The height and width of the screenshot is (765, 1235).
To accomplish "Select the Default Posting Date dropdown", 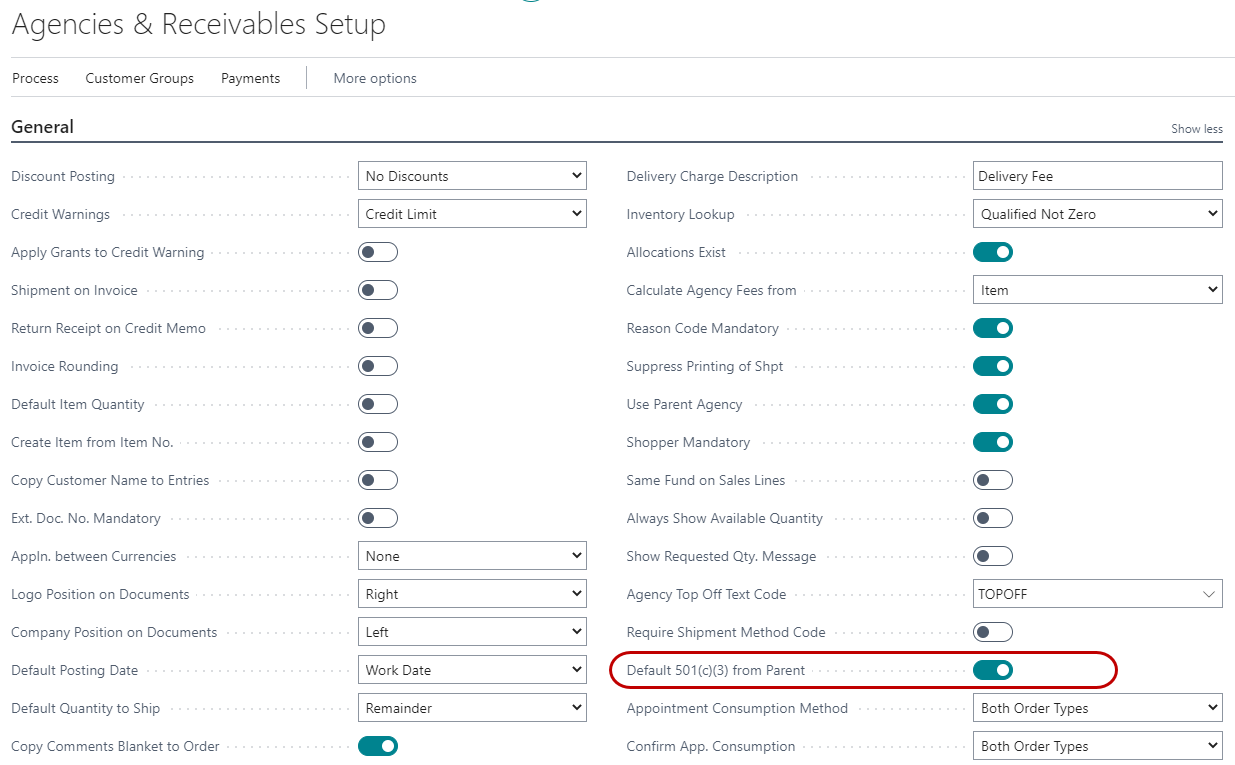I will [472, 670].
